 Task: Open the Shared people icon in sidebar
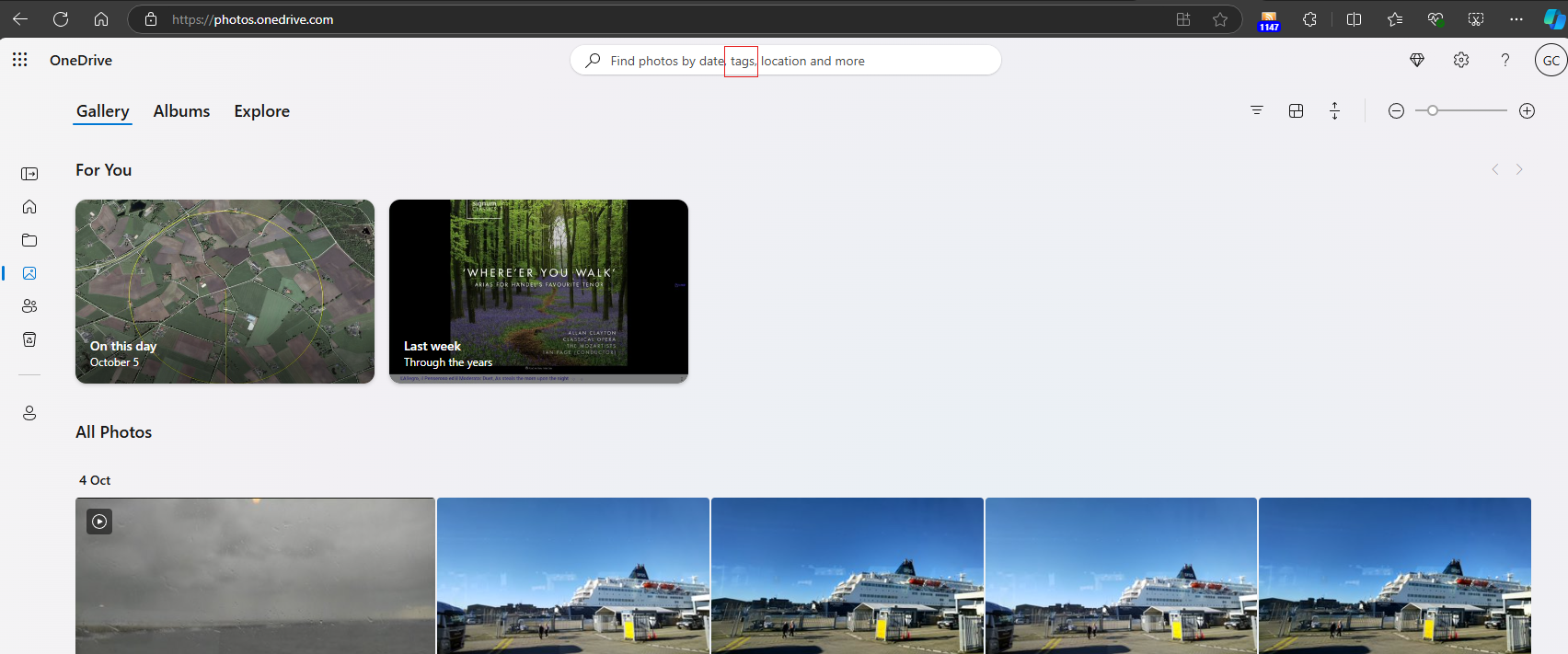[29, 306]
